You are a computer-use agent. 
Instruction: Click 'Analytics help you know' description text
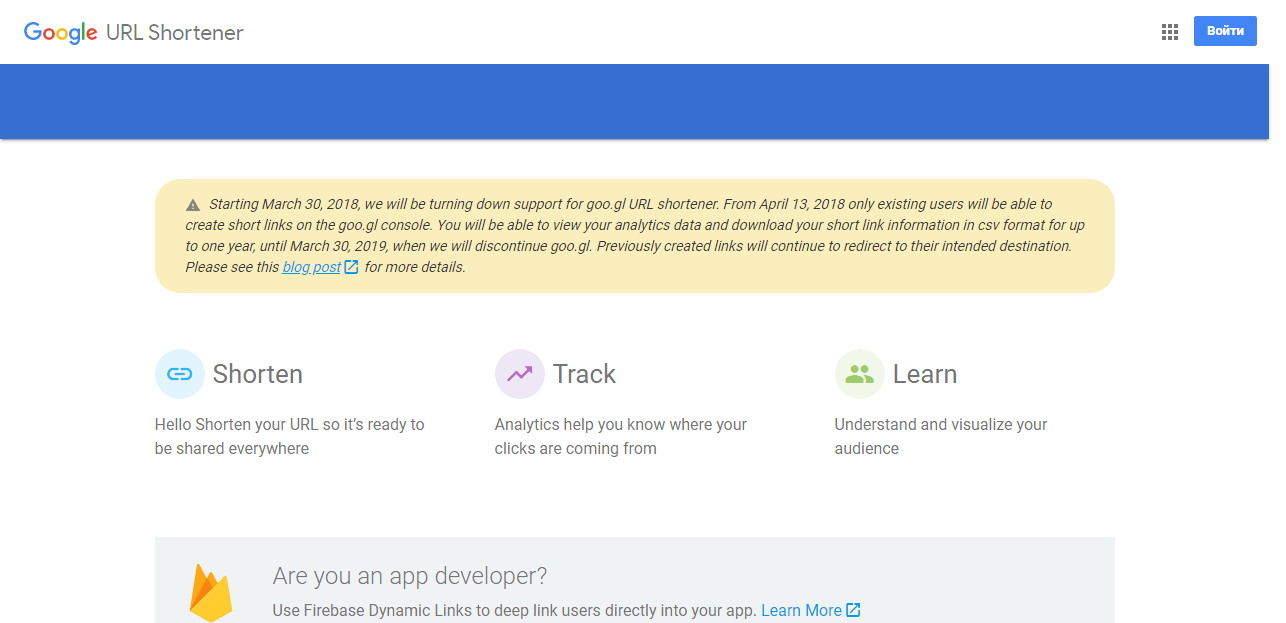[x=621, y=436]
